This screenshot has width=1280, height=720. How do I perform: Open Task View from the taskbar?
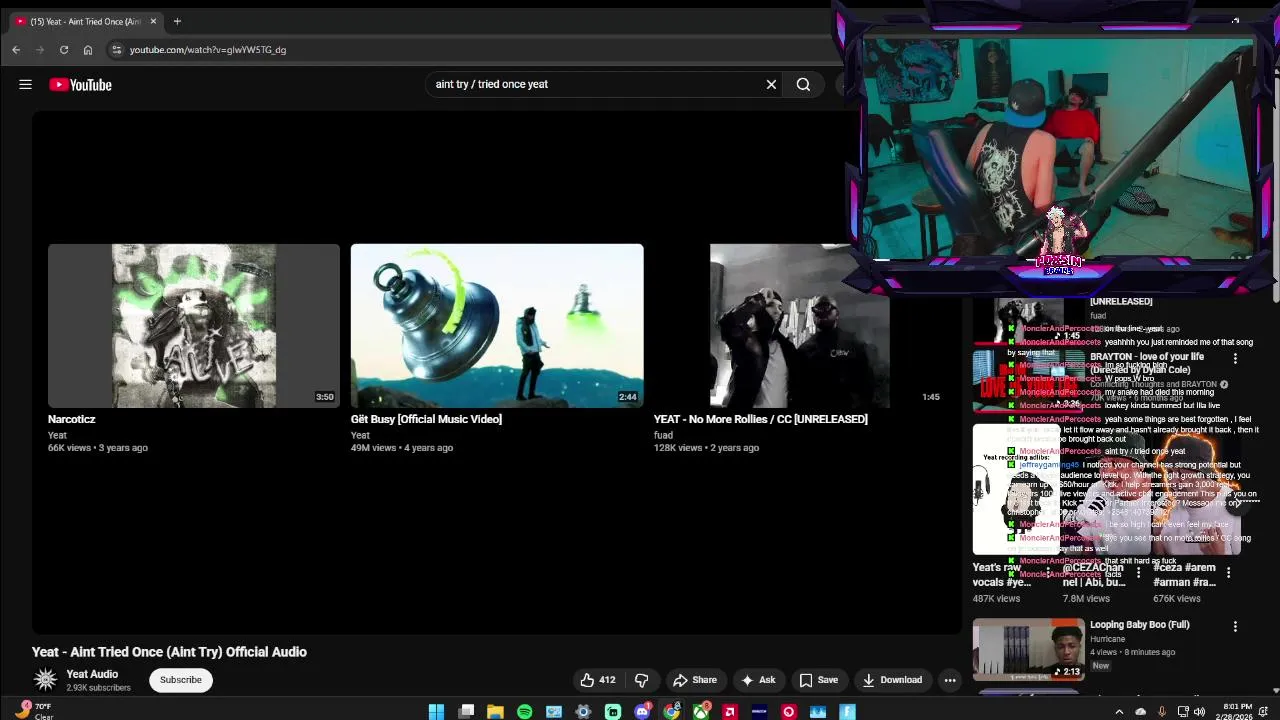pos(466,712)
